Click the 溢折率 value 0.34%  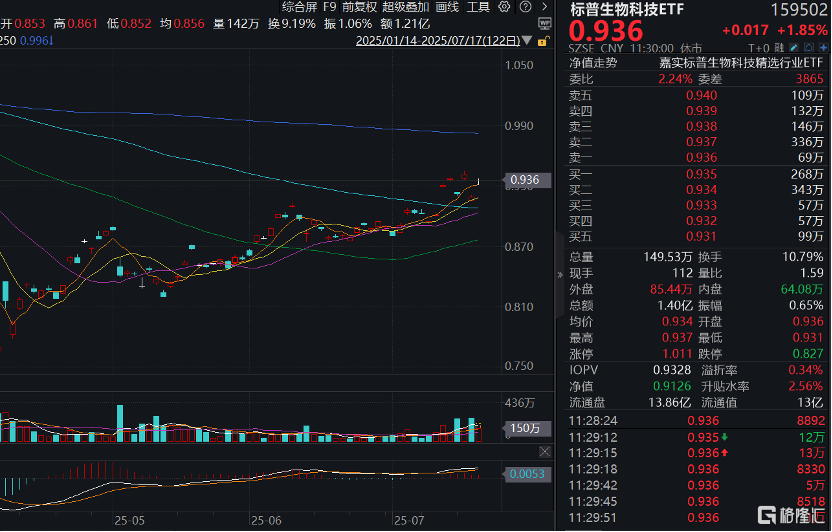[805, 370]
